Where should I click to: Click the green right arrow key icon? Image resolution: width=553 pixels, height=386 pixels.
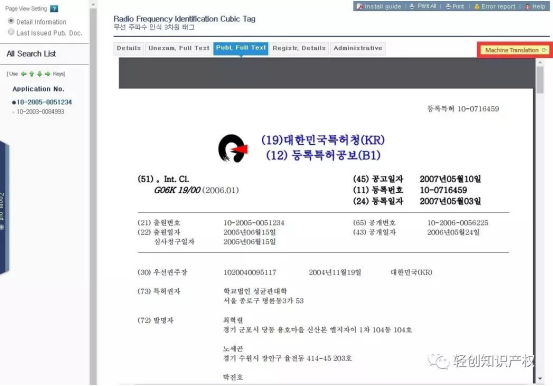(47, 74)
